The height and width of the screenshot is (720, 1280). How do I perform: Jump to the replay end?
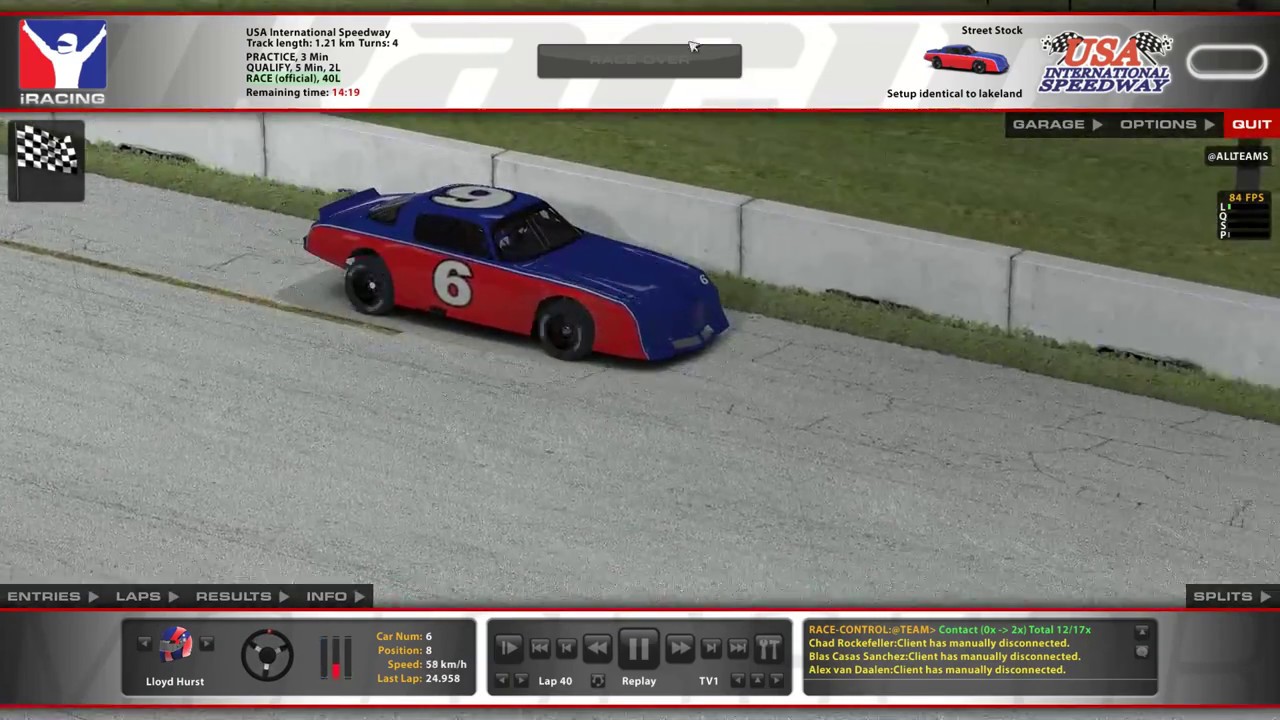point(738,648)
